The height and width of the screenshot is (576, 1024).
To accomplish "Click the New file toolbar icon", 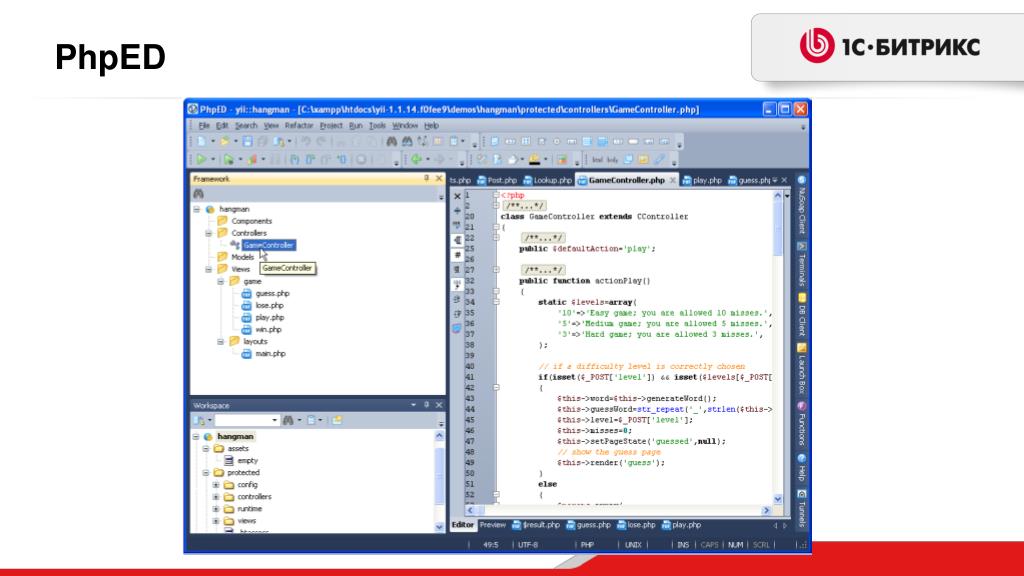I will [x=201, y=141].
